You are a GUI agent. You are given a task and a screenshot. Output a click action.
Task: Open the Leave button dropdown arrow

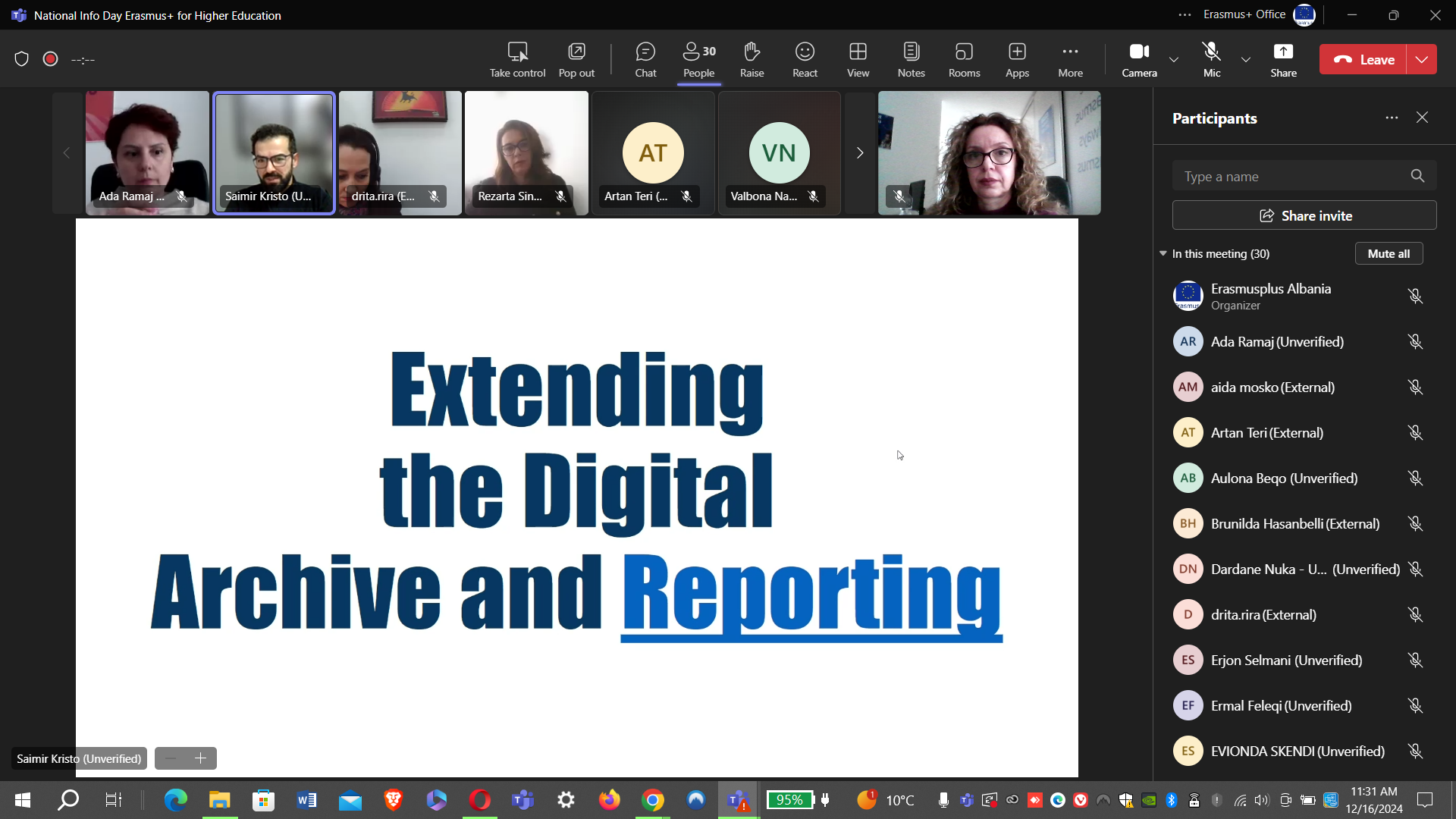coord(1422,59)
